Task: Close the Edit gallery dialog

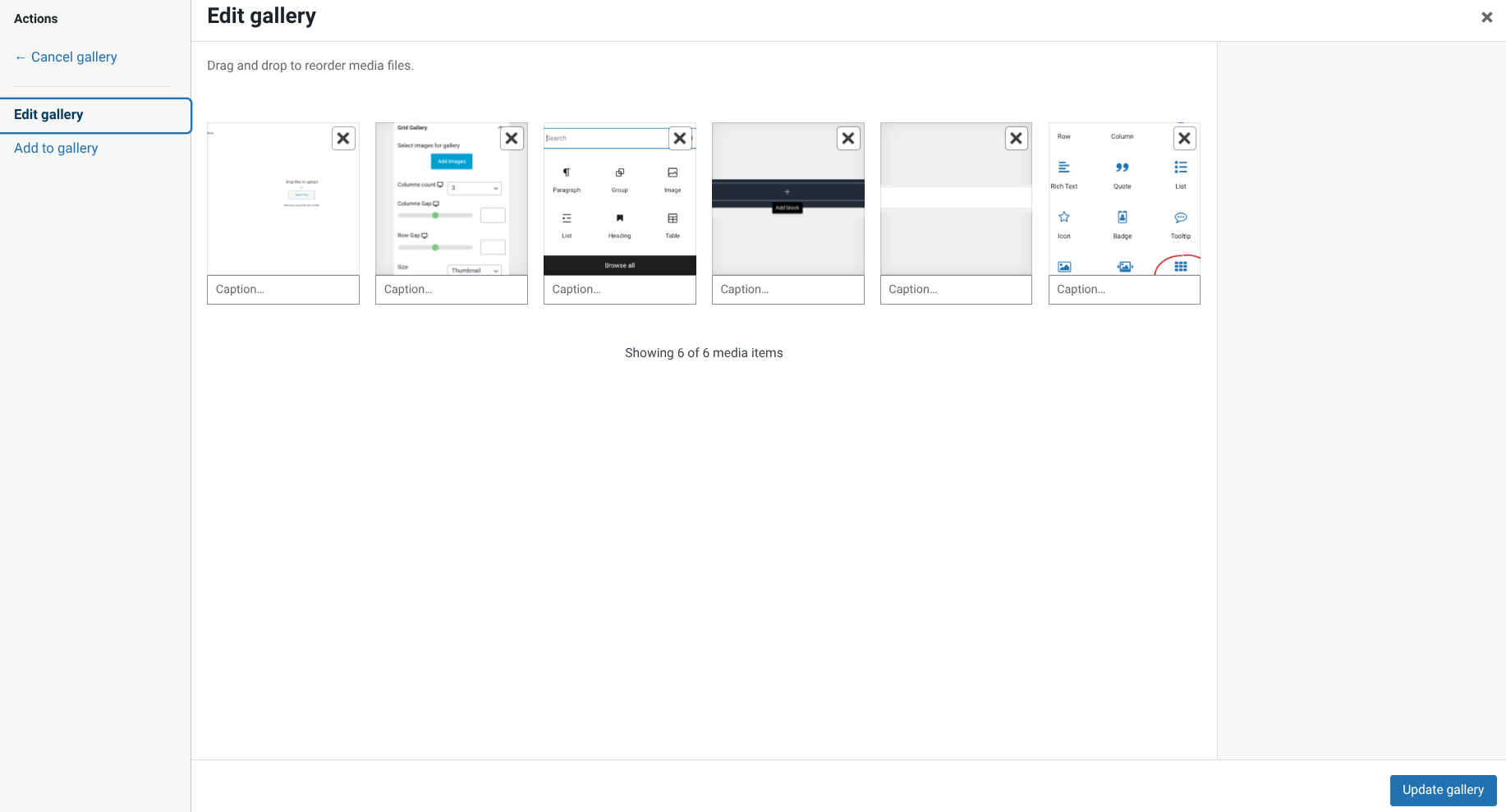Action: 1486,17
